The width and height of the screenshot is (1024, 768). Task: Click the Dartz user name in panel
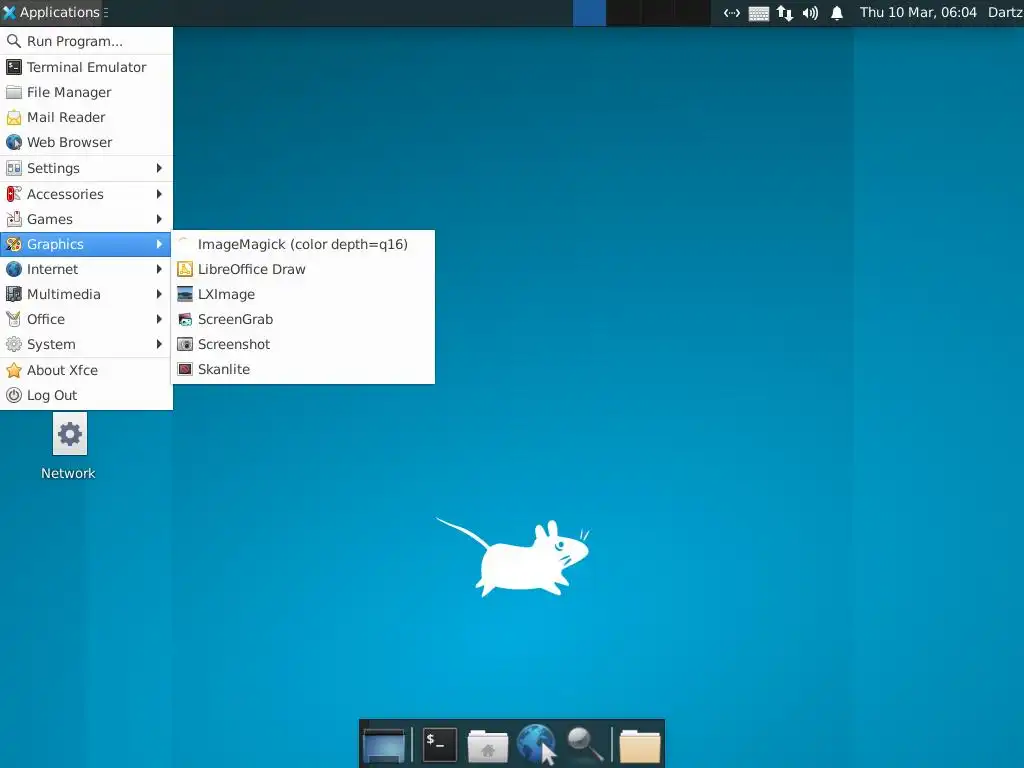pyautogui.click(x=1005, y=12)
